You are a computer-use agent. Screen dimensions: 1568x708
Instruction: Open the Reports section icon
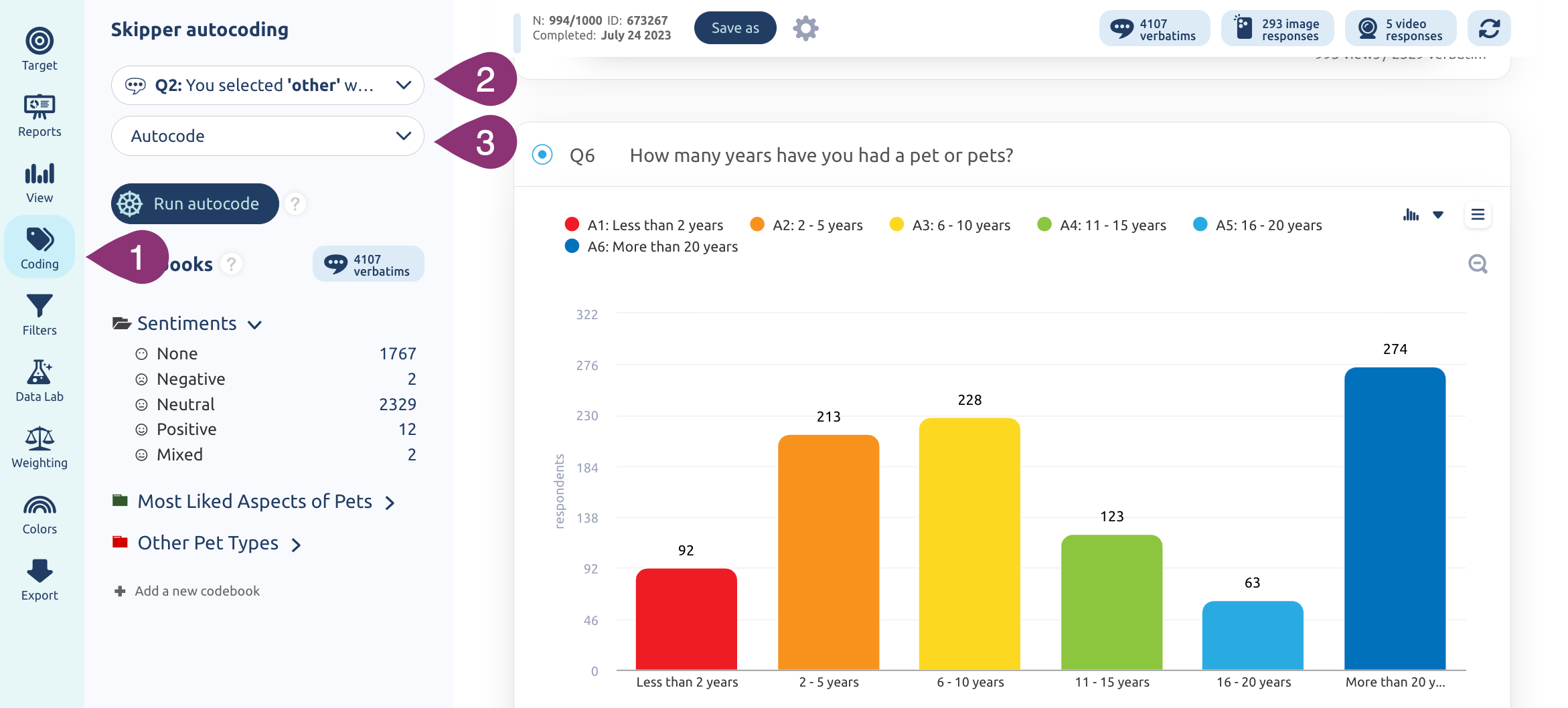point(40,107)
